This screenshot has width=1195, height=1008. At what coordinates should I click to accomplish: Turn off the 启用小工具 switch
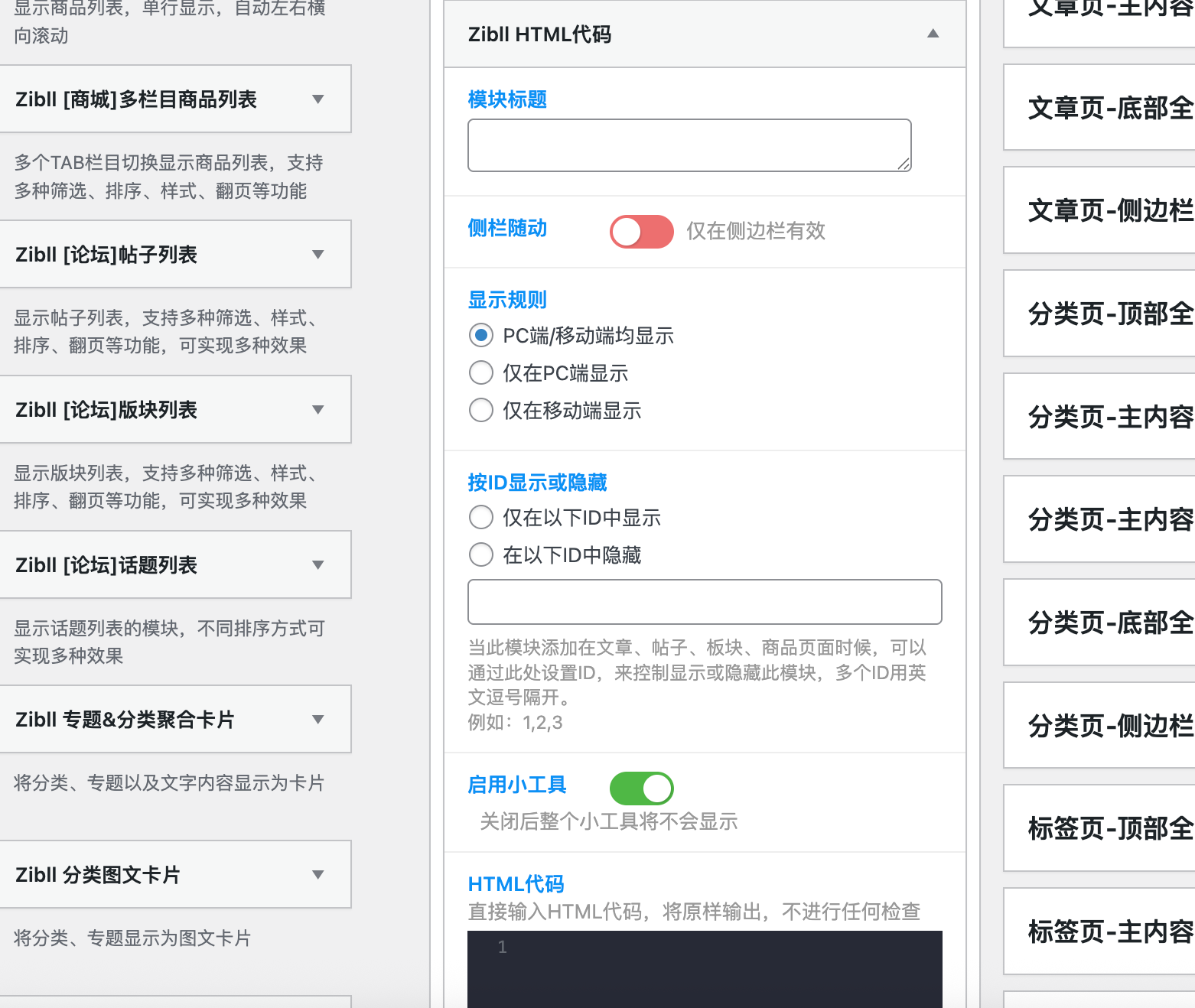641,788
